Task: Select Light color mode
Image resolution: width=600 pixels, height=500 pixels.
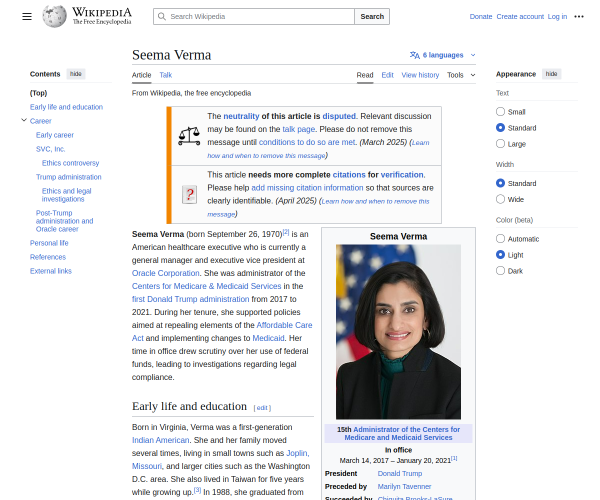Action: (500, 254)
